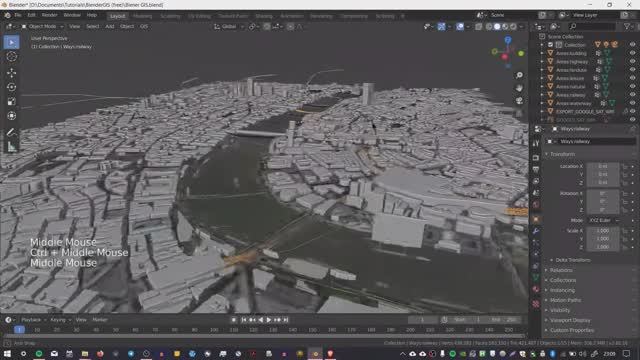Activate the Cursor tool
This screenshot has width=640, height=360.
[11, 57]
